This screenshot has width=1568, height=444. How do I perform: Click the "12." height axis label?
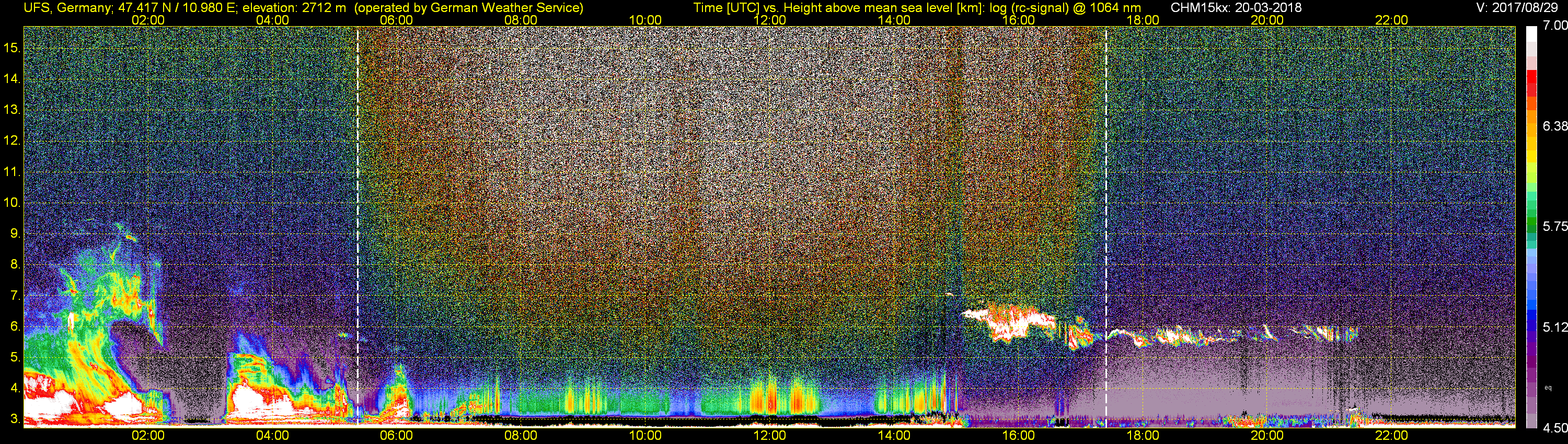[12, 141]
